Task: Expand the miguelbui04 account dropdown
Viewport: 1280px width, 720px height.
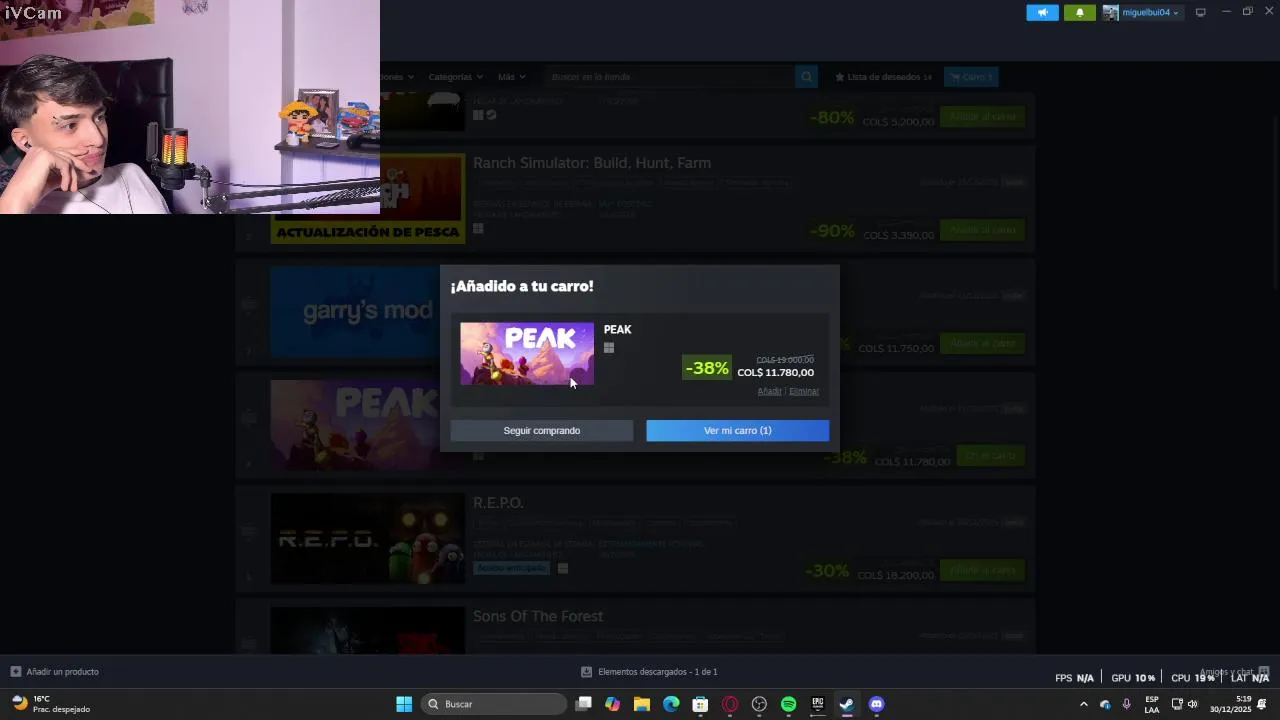Action: tap(1150, 13)
